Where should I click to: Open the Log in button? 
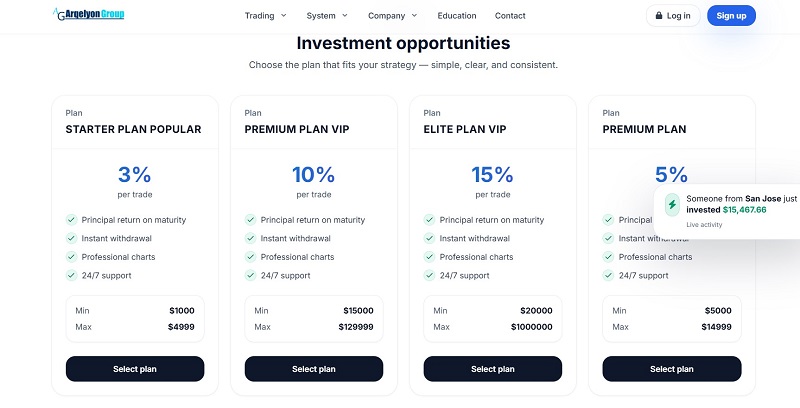point(673,16)
